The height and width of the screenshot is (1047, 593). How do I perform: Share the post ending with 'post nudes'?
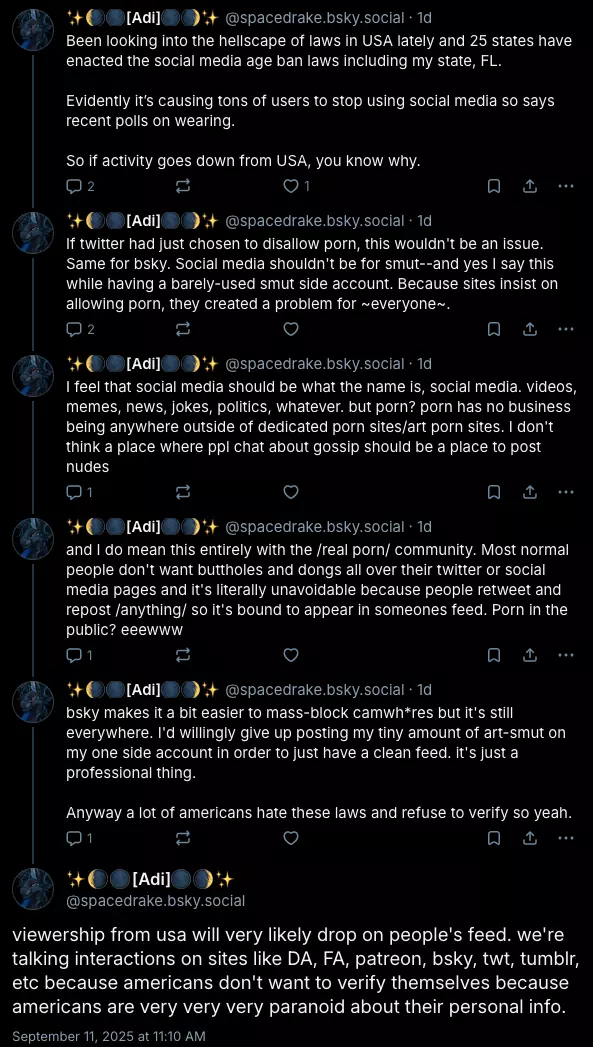530,492
